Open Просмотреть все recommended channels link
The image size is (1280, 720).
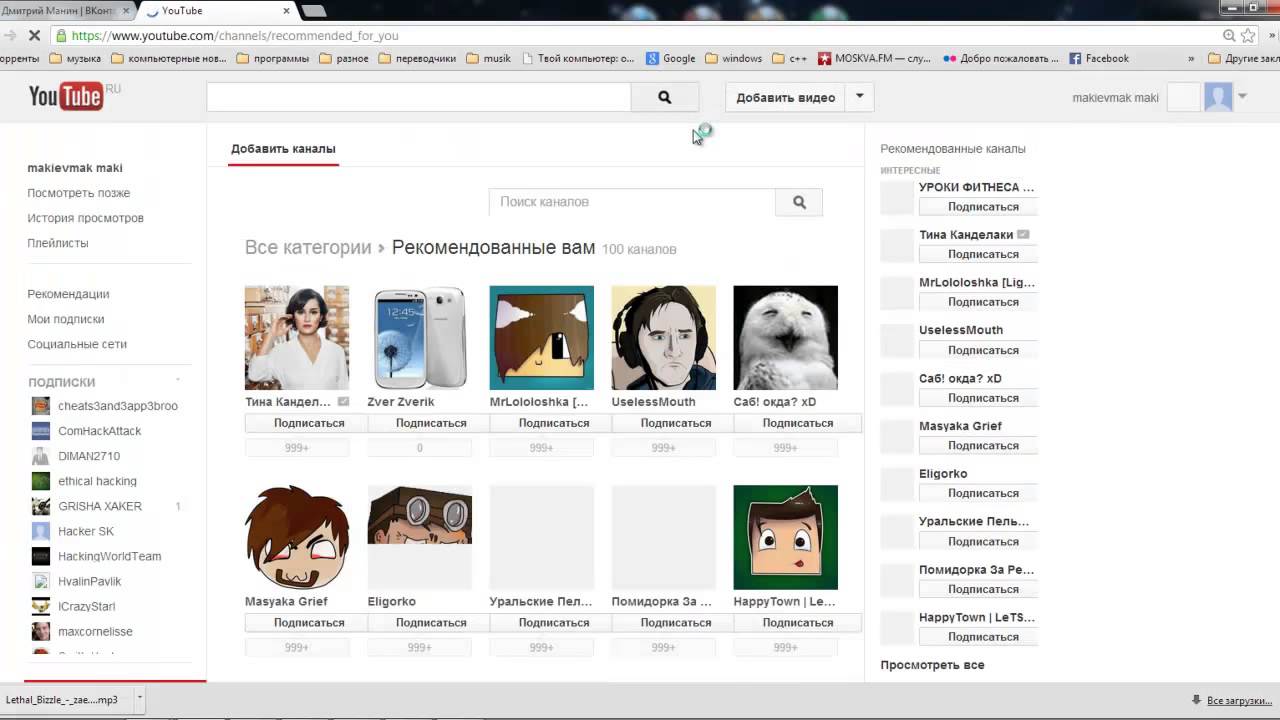tap(932, 665)
